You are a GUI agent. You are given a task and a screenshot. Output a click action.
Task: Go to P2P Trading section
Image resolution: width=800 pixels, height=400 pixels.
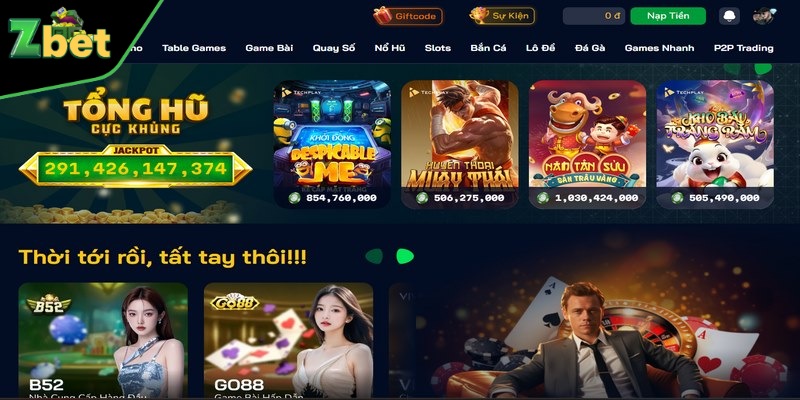coord(743,48)
